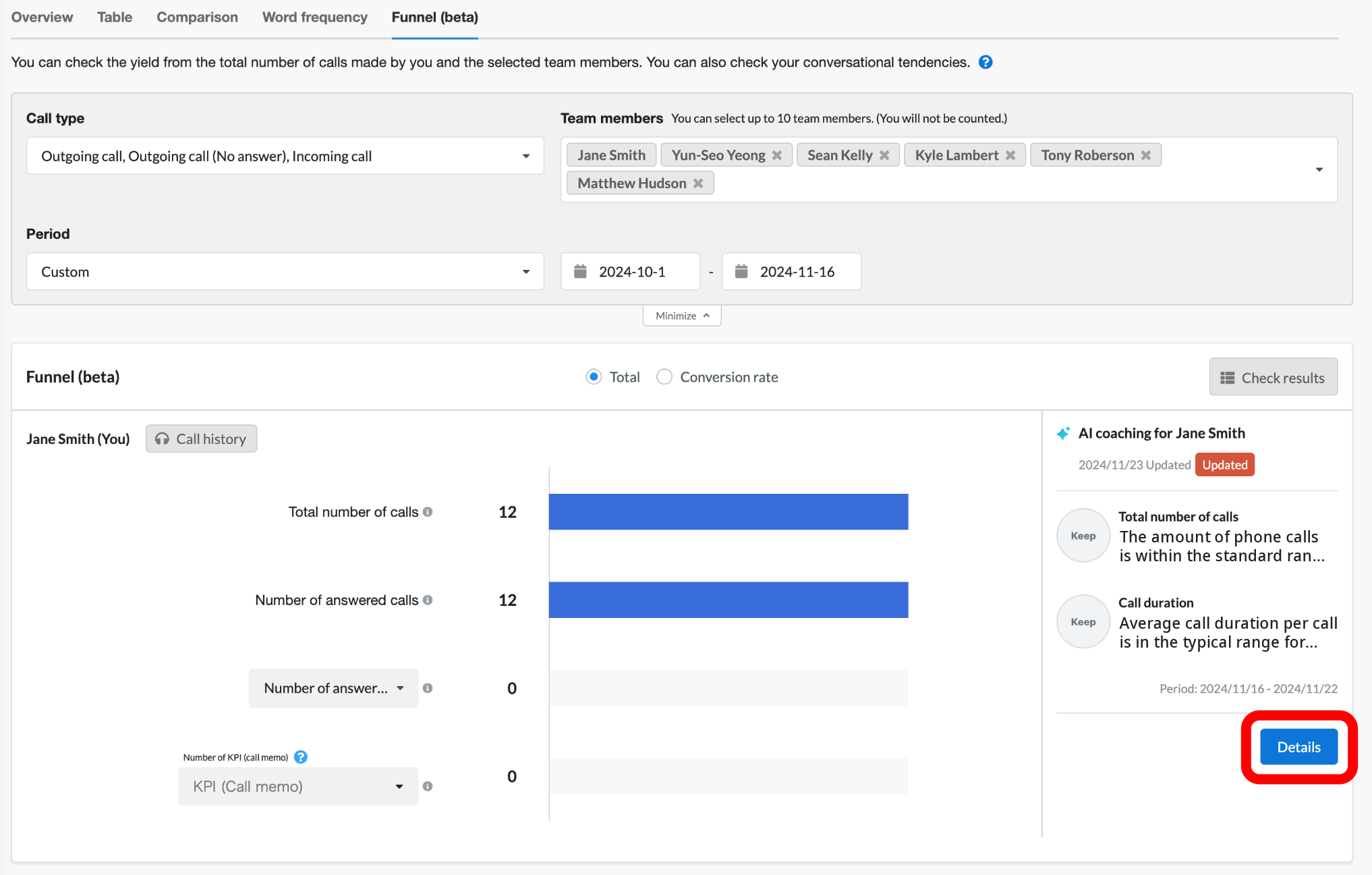Click the start date field 2024-10-1
1372x875 pixels.
click(x=630, y=272)
